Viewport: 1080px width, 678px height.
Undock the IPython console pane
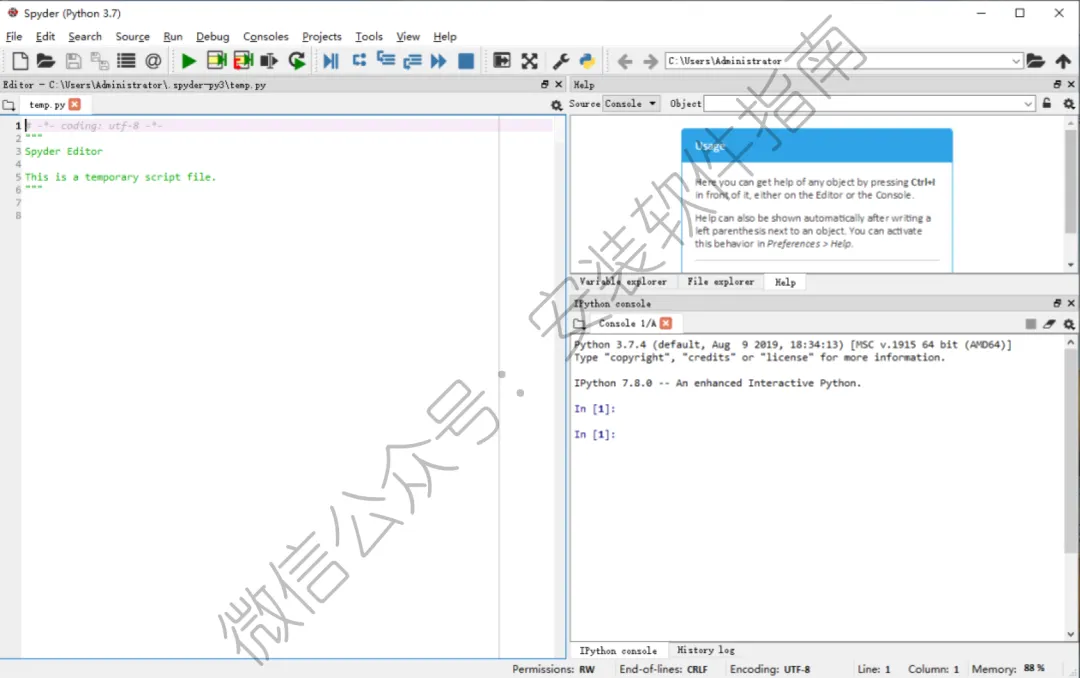[1057, 303]
